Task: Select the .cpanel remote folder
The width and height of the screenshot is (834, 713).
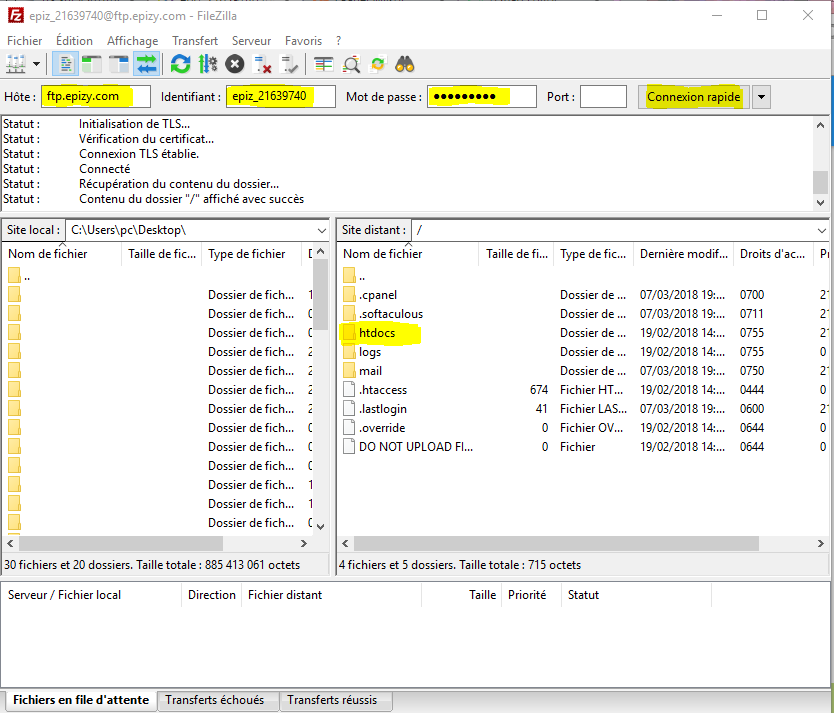Action: pyautogui.click(x=378, y=295)
